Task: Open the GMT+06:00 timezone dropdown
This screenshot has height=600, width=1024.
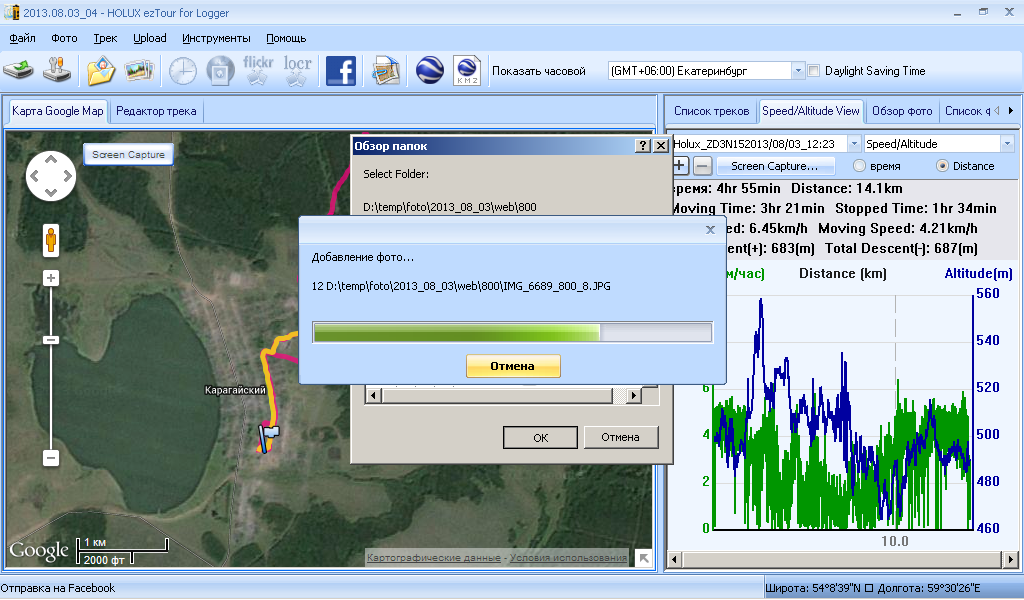Action: (797, 71)
